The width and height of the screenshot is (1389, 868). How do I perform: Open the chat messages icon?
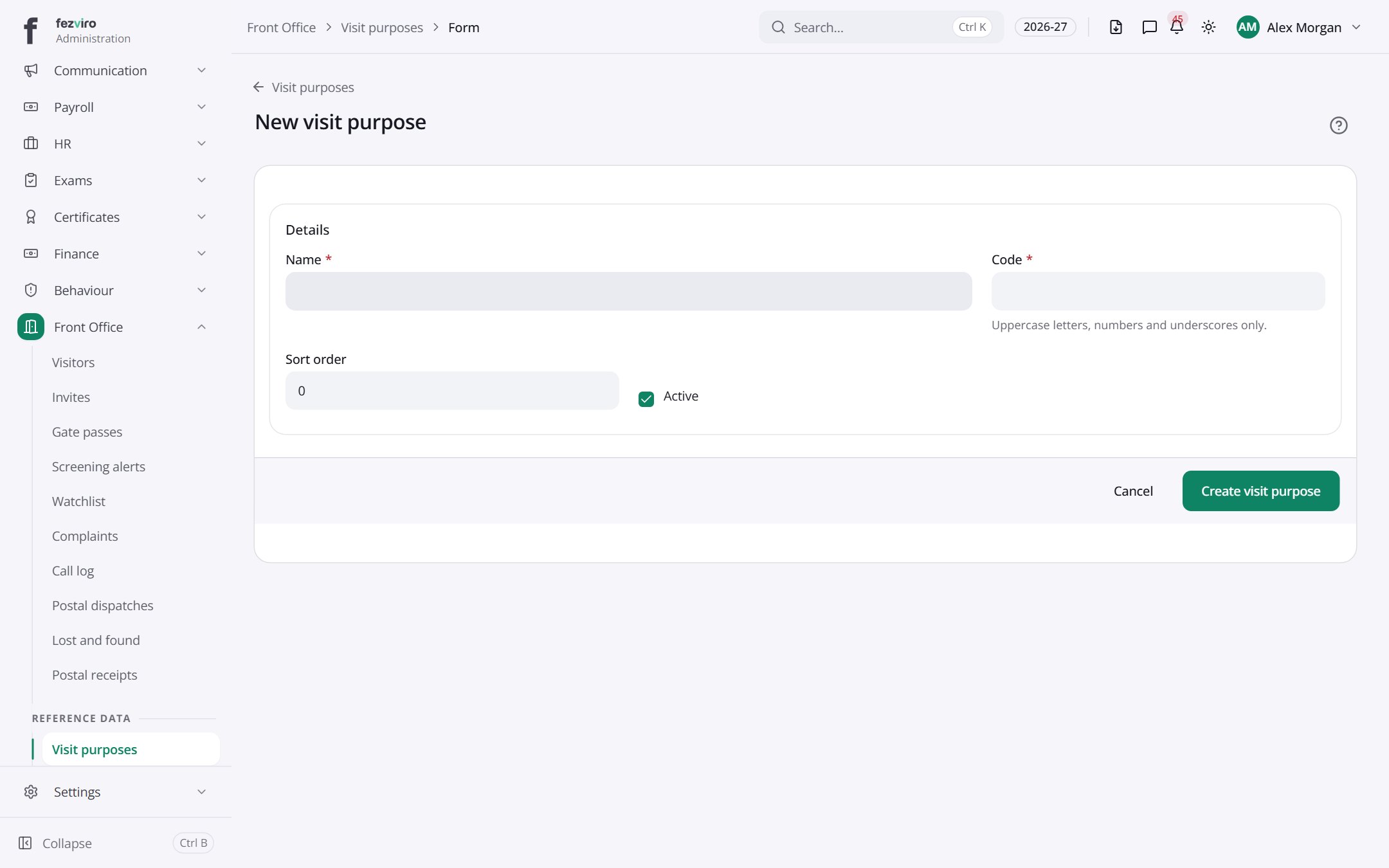1149,27
